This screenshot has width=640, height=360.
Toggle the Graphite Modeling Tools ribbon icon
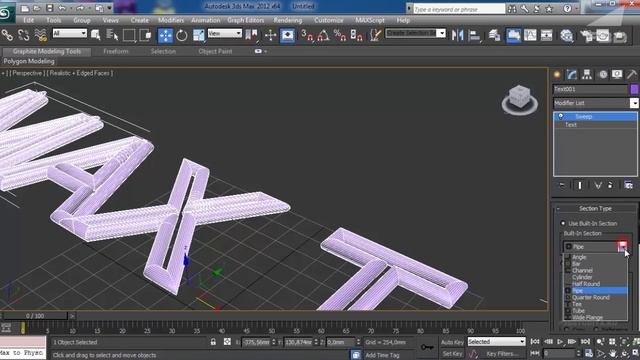513,36
